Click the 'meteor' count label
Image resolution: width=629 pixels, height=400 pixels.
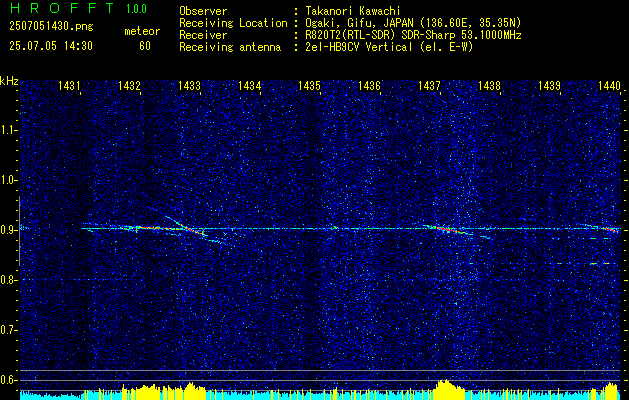coord(142,31)
